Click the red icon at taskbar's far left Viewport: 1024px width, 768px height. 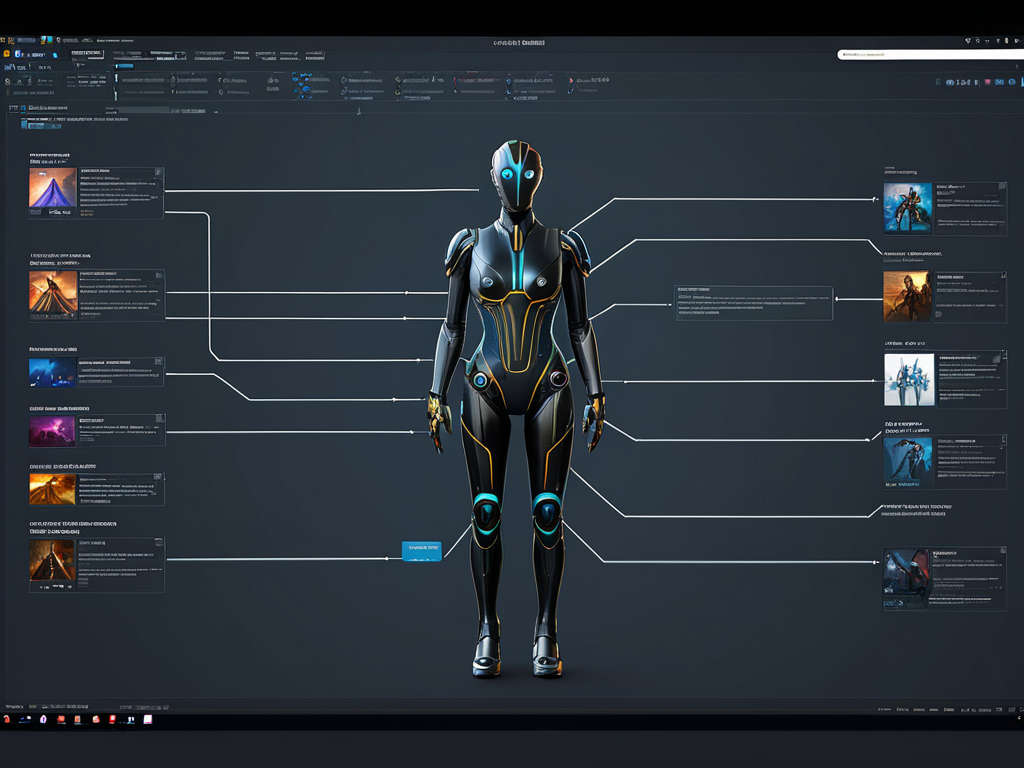coord(7,719)
